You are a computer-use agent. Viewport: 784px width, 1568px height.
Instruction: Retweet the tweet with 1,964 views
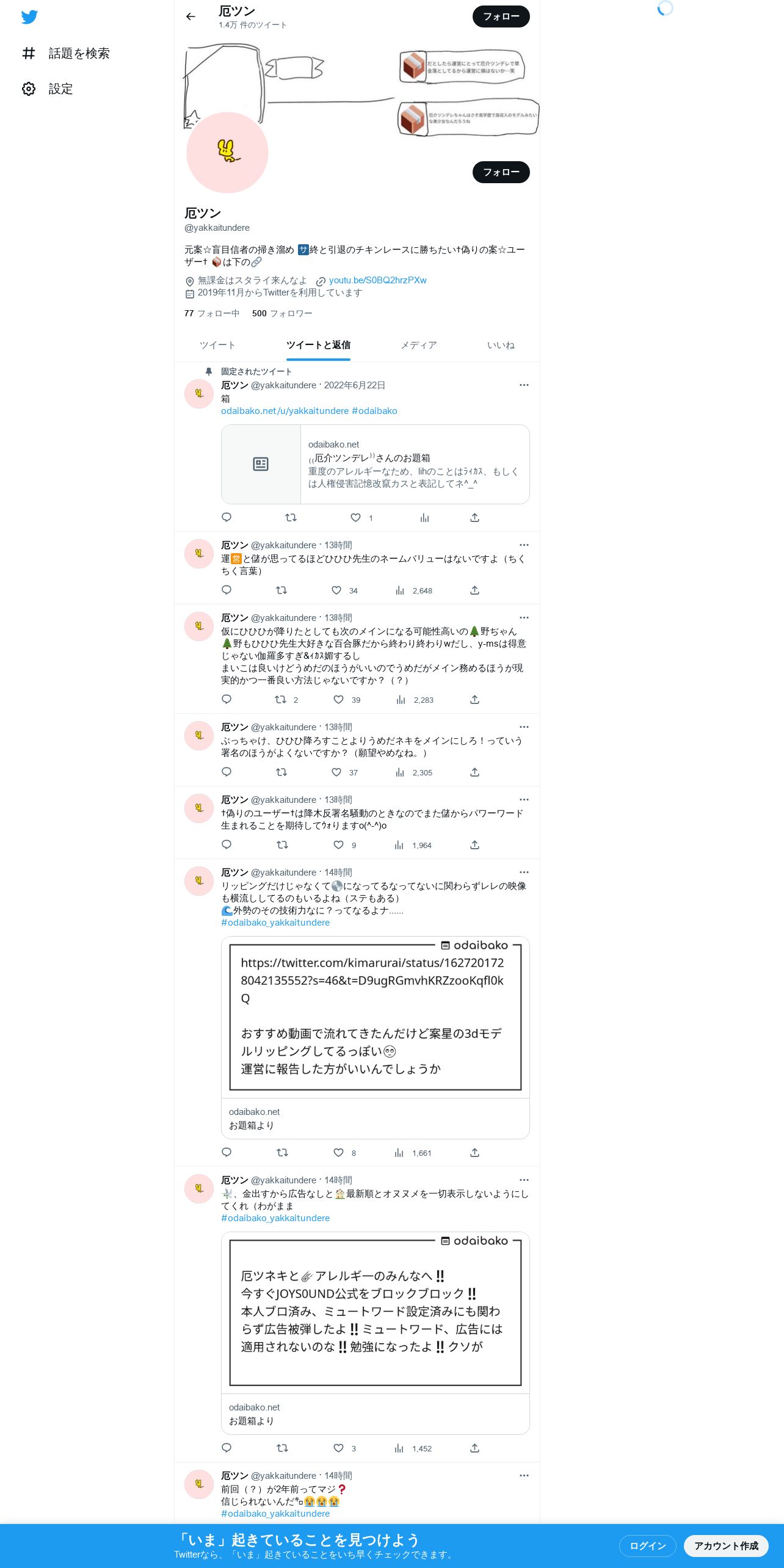pos(282,845)
